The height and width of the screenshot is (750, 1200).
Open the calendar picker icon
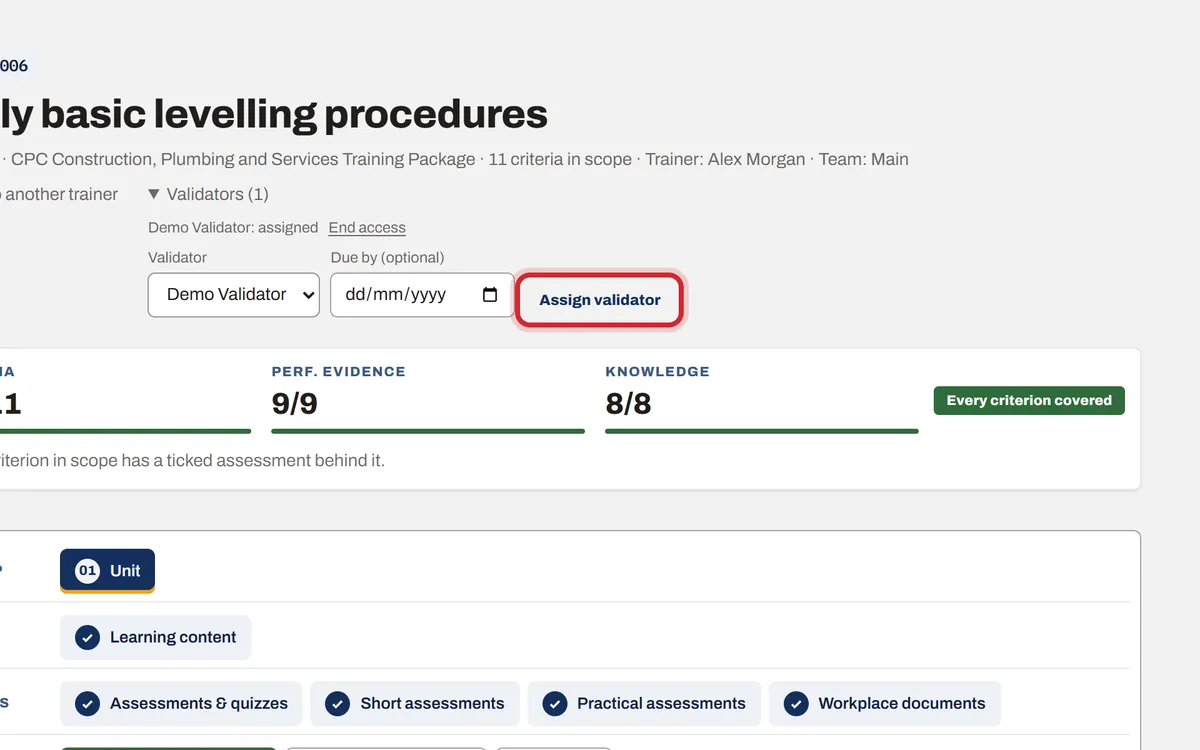490,295
